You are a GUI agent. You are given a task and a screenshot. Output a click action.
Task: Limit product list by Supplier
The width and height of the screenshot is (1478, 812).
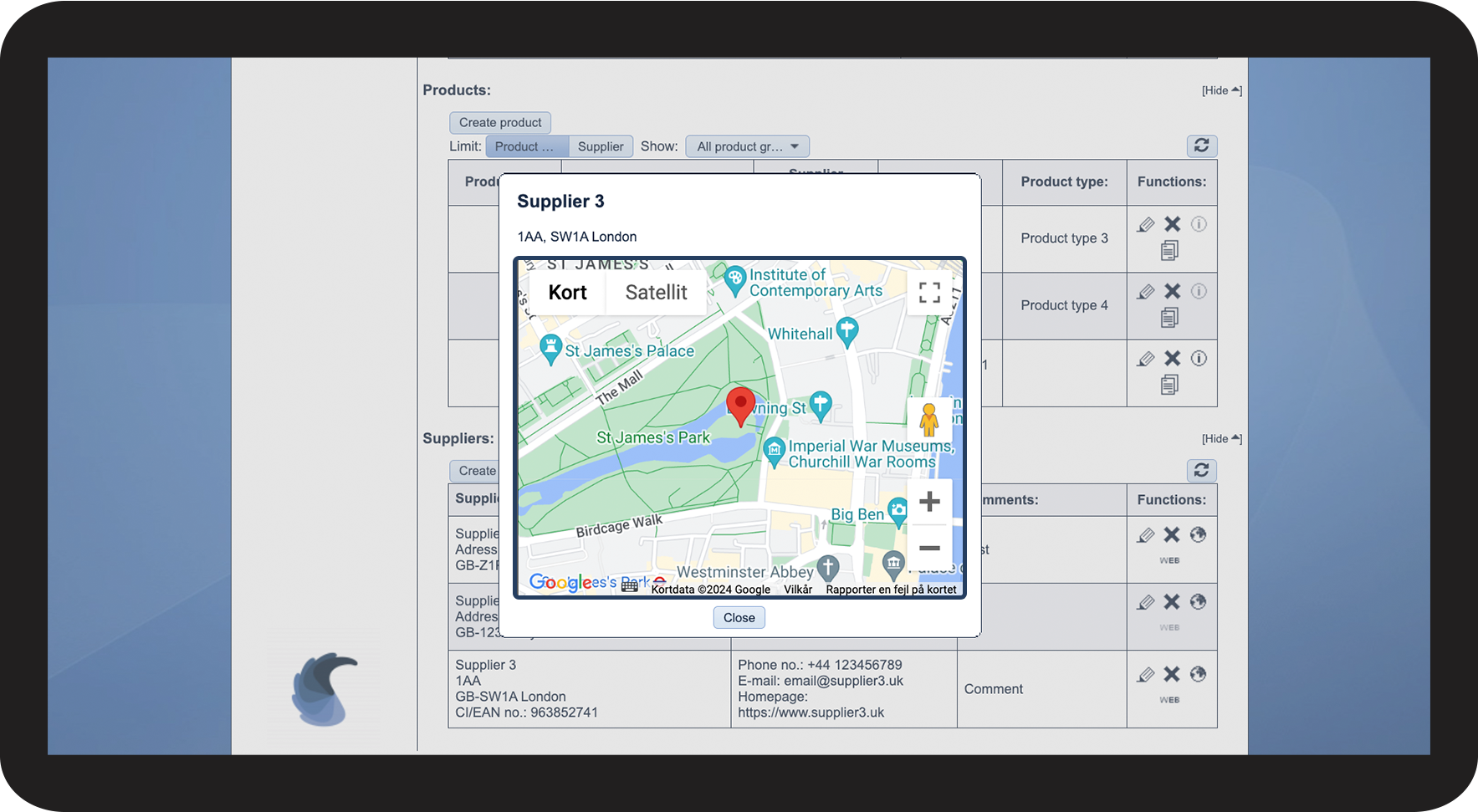coord(601,146)
